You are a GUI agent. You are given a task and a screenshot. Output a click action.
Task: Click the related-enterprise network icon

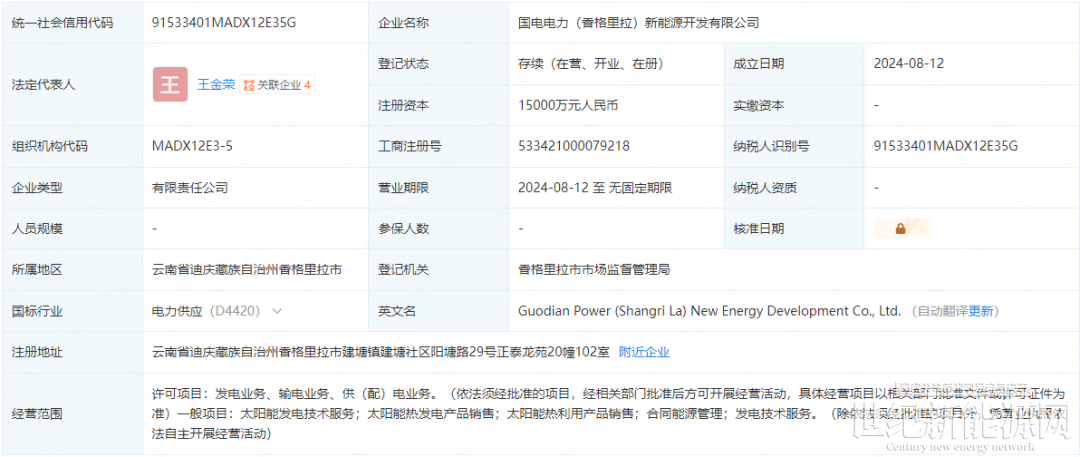249,85
